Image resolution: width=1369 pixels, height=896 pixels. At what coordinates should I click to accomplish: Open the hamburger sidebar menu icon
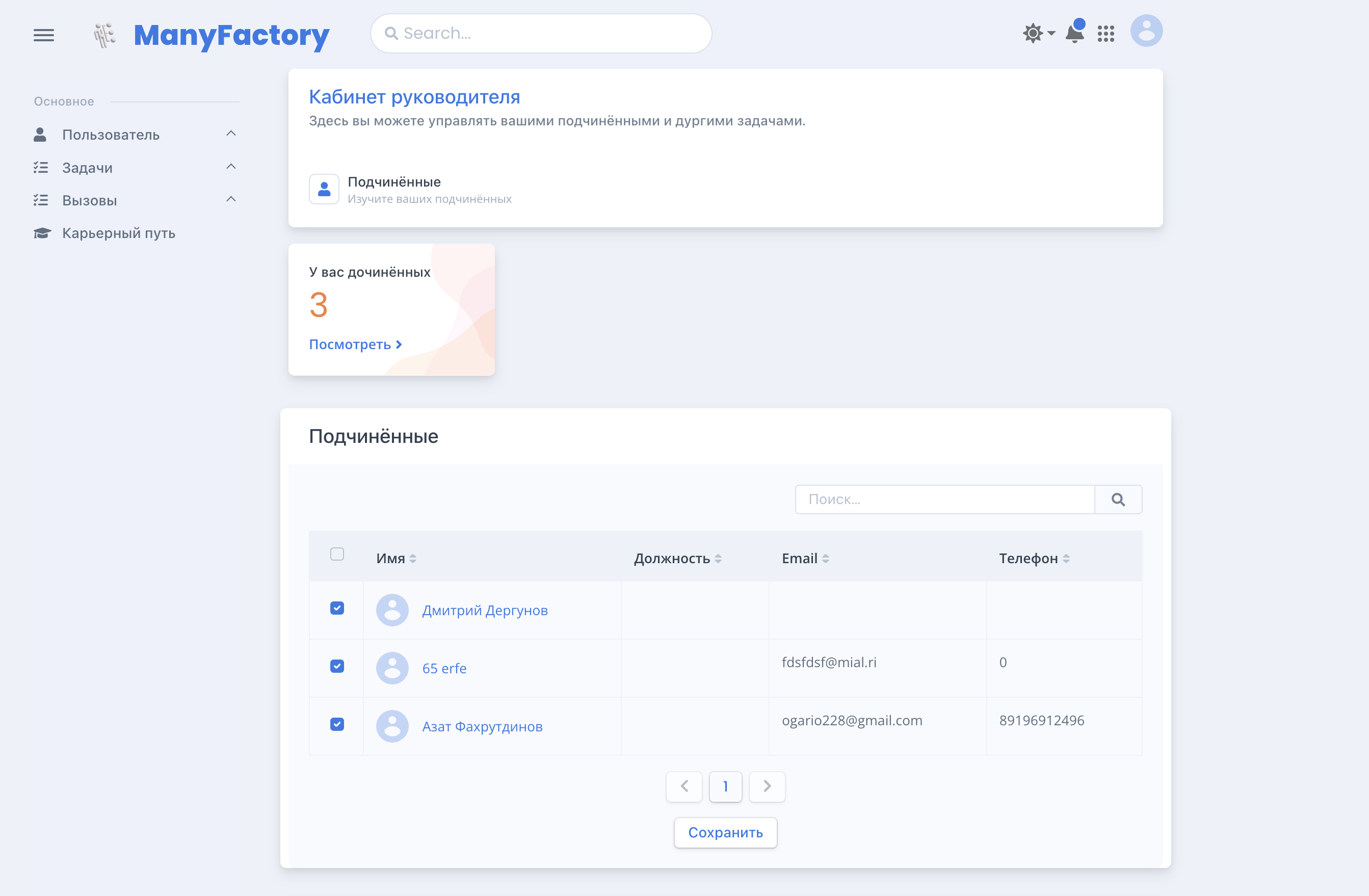(44, 35)
